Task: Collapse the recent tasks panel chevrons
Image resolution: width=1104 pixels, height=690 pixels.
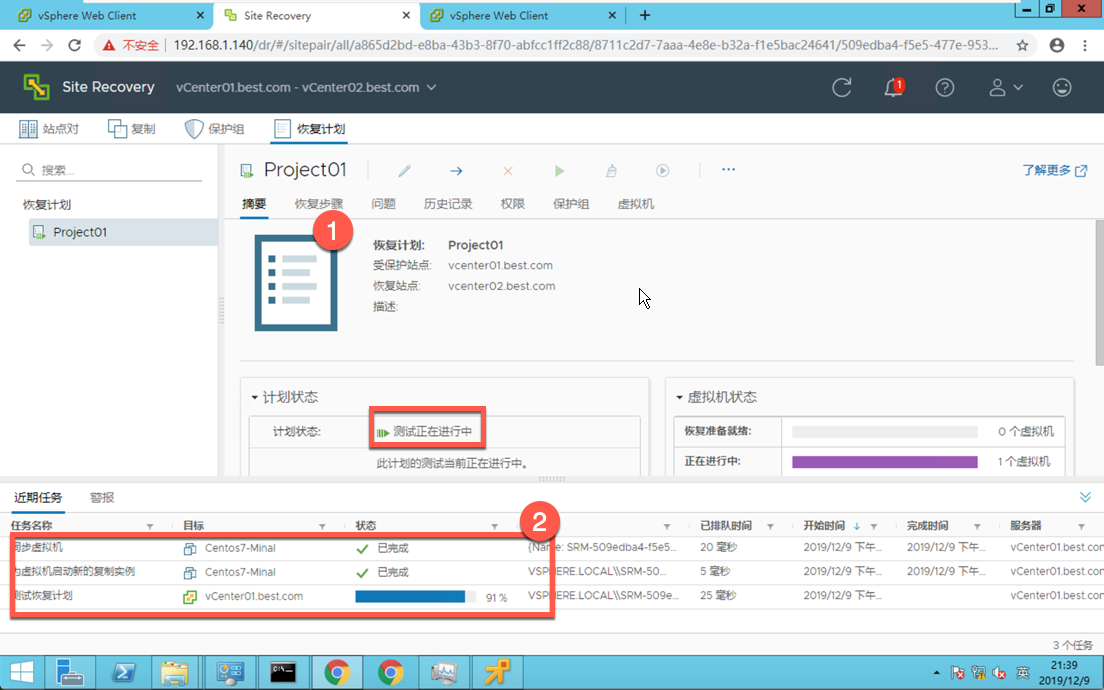Action: coord(1085,497)
